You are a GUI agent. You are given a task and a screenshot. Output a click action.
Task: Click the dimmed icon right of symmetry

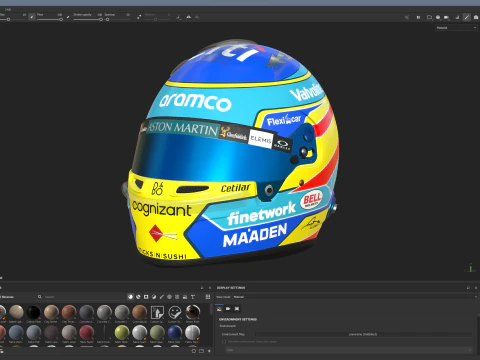pos(197,17)
